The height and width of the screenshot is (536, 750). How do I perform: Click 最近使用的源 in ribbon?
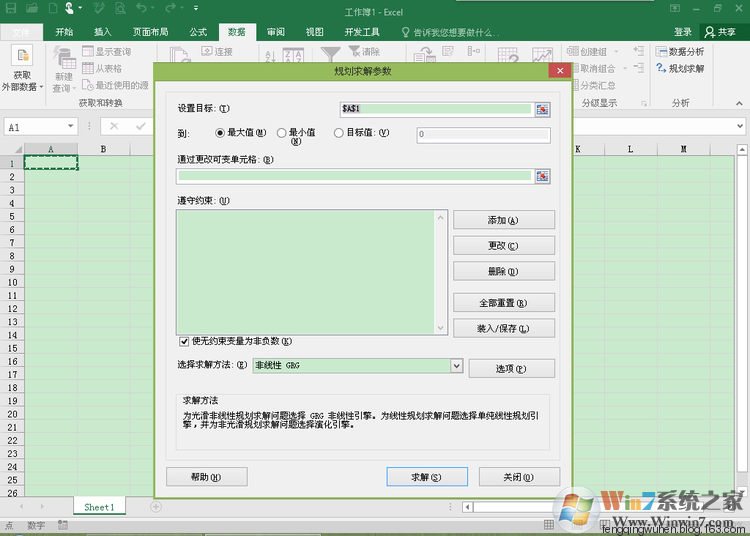pos(115,85)
